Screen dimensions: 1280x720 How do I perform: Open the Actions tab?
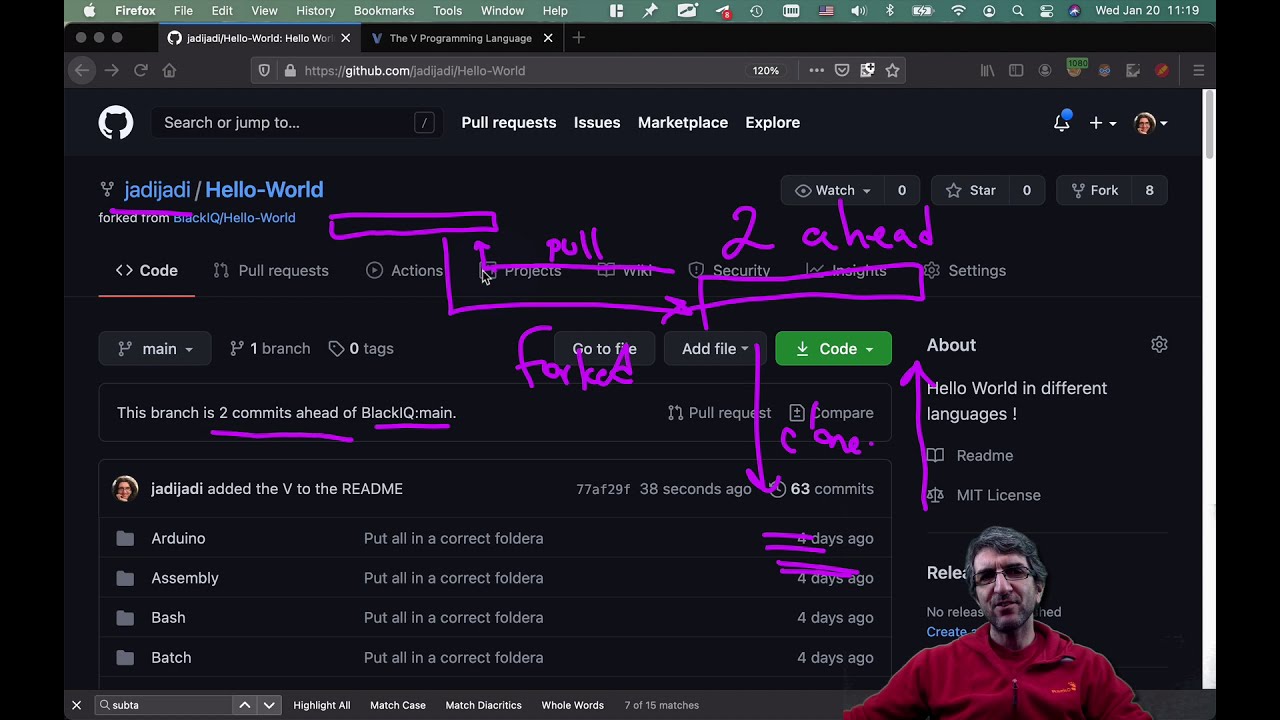tap(405, 270)
